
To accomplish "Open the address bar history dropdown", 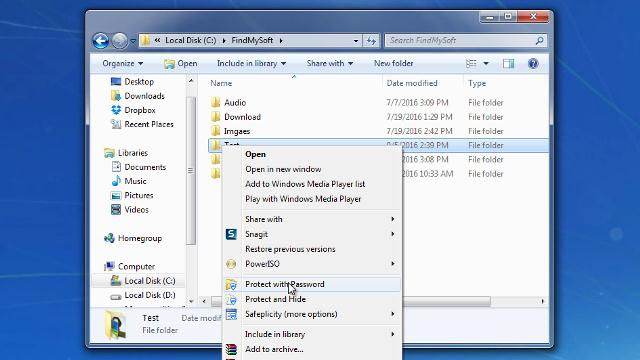I will click(x=356, y=40).
